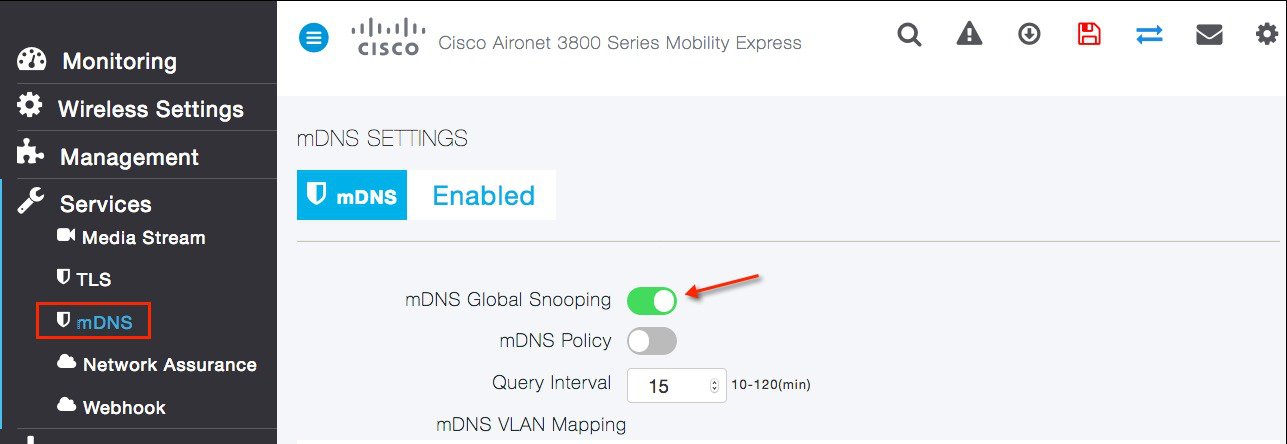Open the search magnifier icon
The height and width of the screenshot is (444, 1287).
point(909,35)
